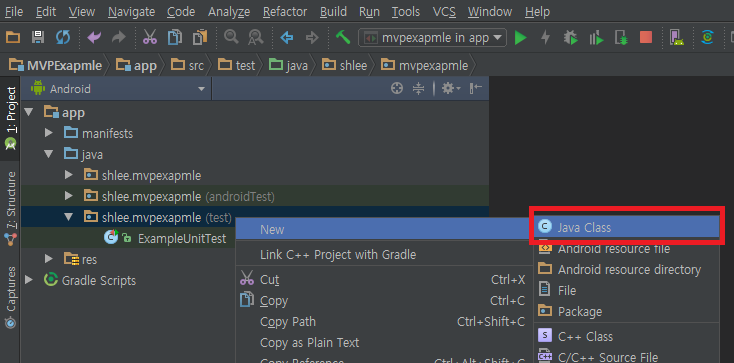Open the Project panel gear settings

(451, 89)
